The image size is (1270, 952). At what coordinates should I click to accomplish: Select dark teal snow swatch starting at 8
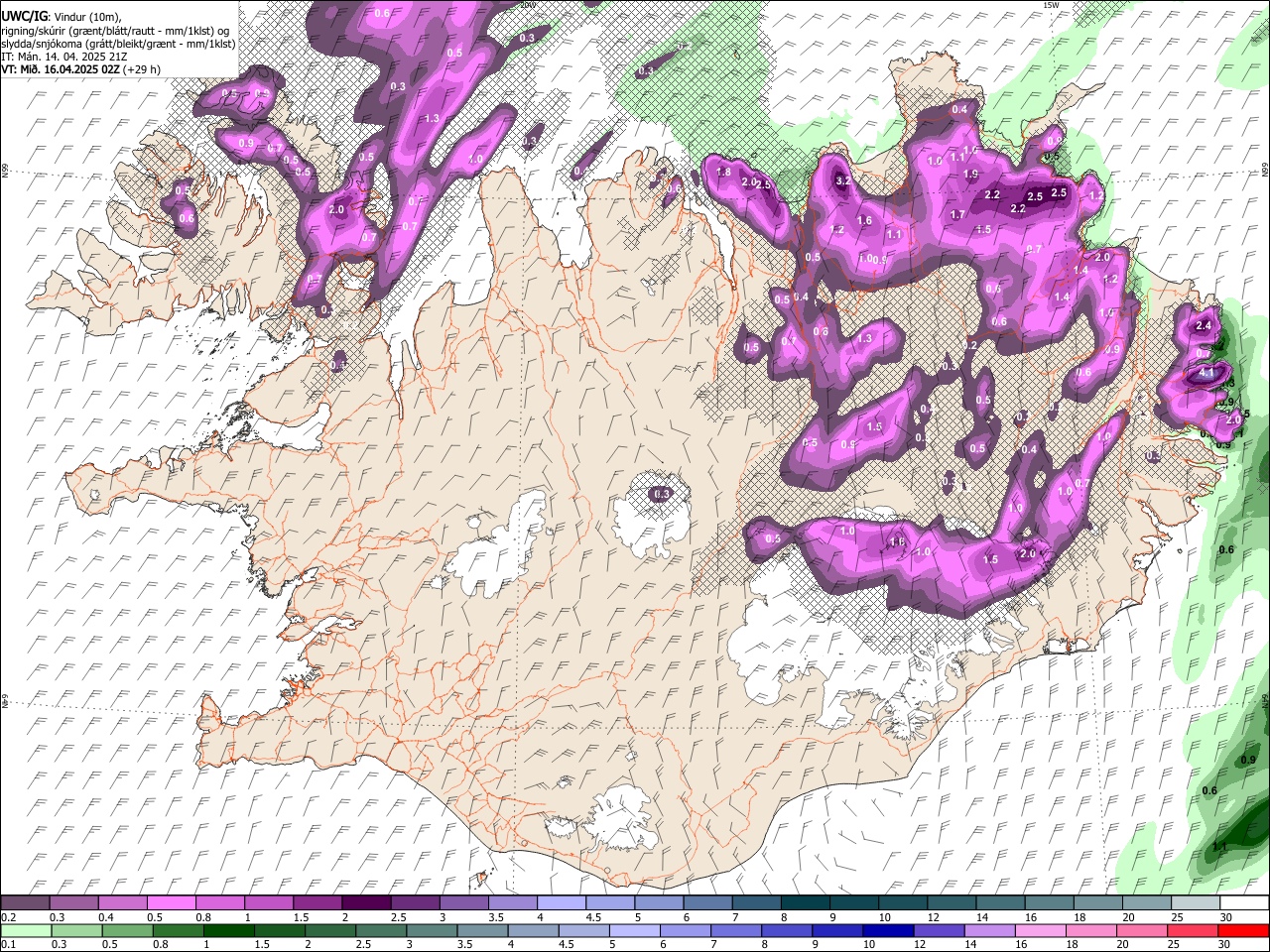pyautogui.click(x=805, y=902)
